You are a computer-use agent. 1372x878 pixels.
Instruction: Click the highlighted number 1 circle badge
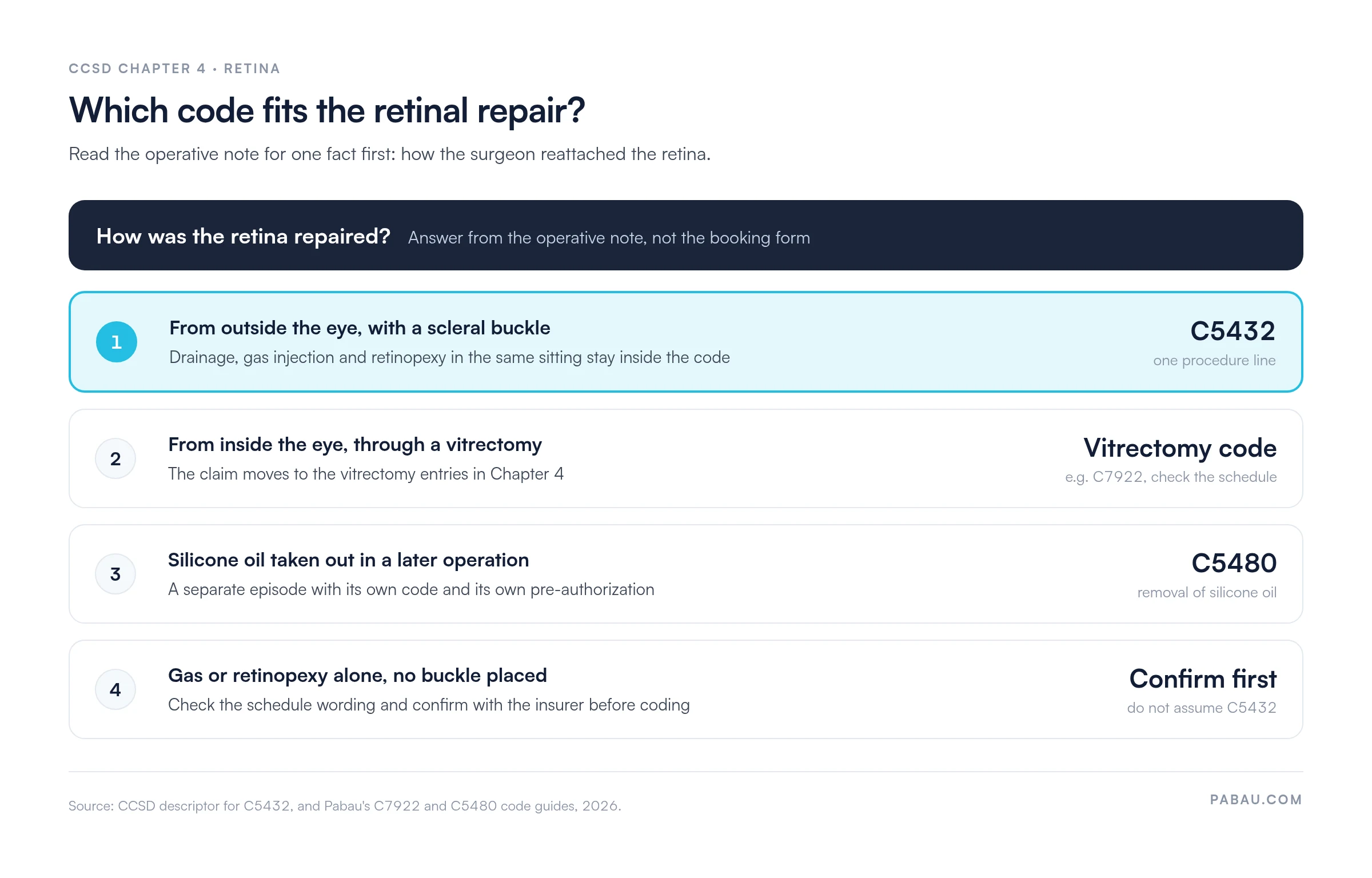[117, 342]
